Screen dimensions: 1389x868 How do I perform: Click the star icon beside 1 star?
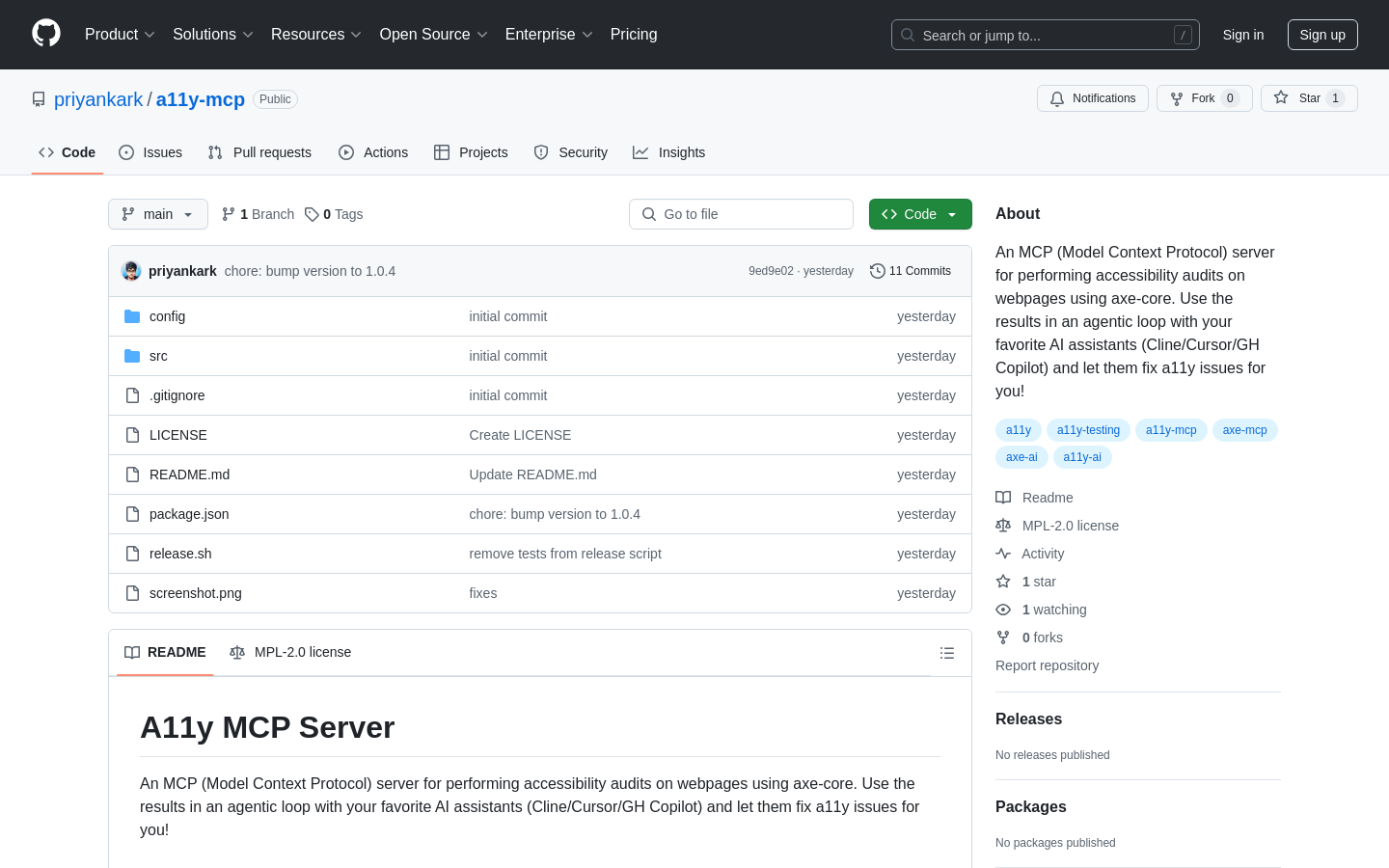[x=1003, y=582]
